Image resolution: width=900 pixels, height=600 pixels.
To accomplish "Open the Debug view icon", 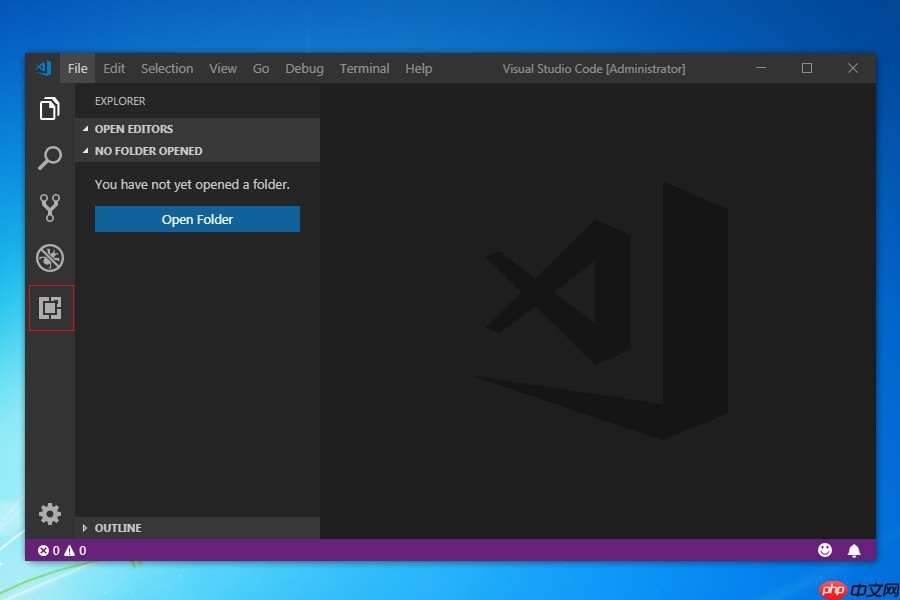I will [x=50, y=258].
